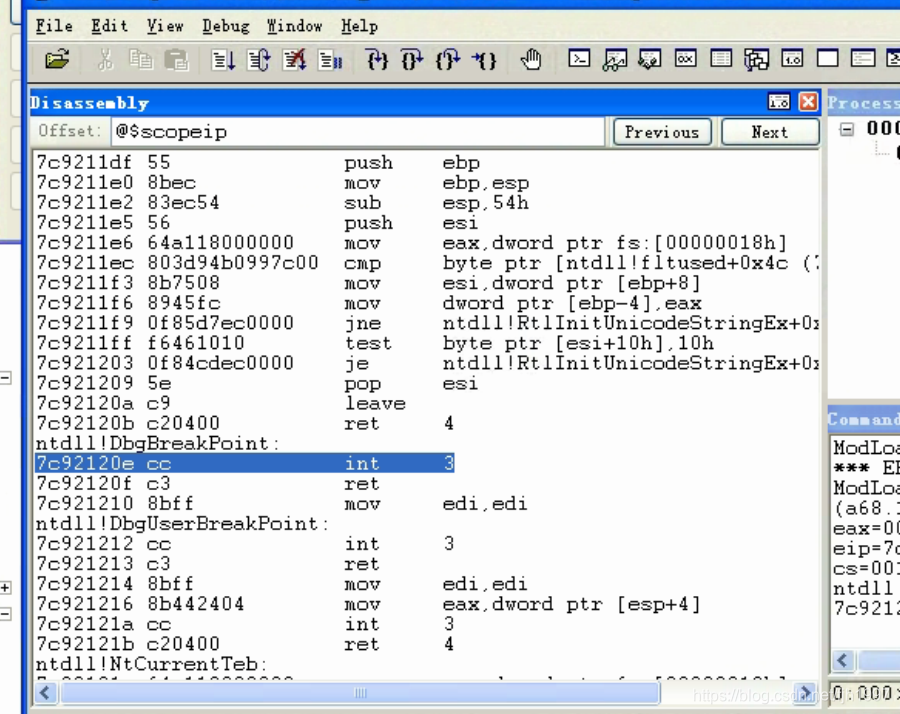900x714 pixels.
Task: Open the Registers window toolbar icon
Action: click(x=685, y=59)
